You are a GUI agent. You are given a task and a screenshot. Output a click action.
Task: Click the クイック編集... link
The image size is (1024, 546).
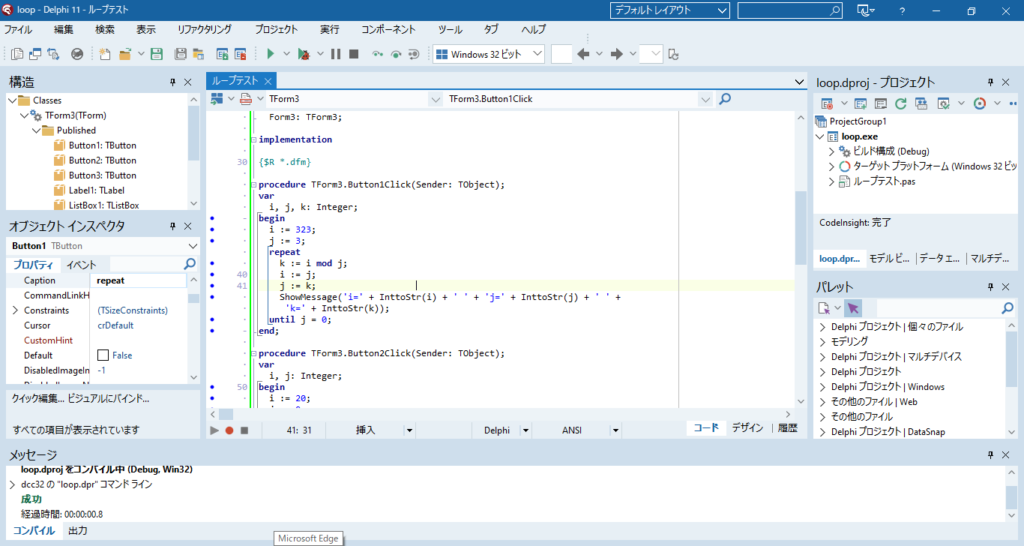(x=37, y=398)
